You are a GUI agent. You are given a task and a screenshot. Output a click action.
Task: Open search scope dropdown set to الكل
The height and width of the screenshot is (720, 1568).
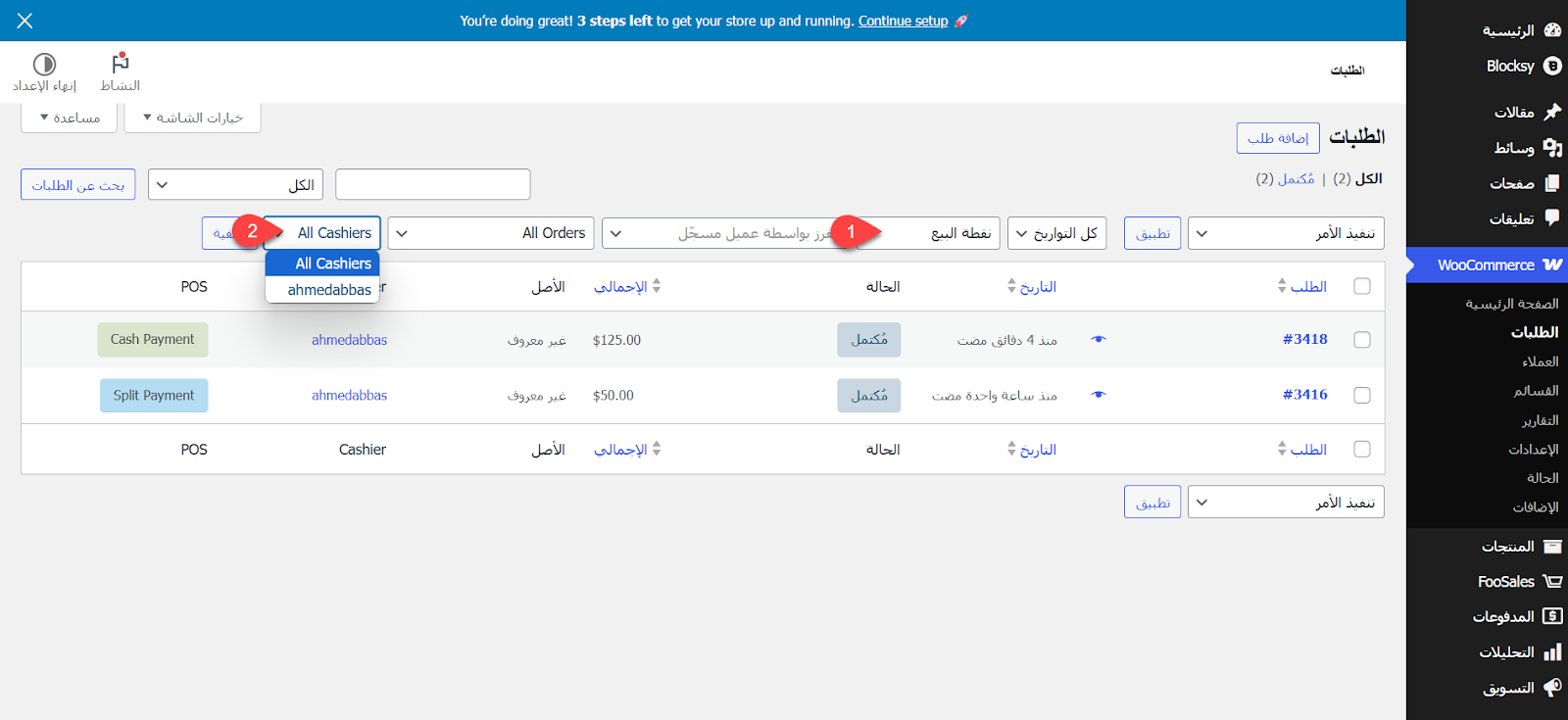pos(235,184)
